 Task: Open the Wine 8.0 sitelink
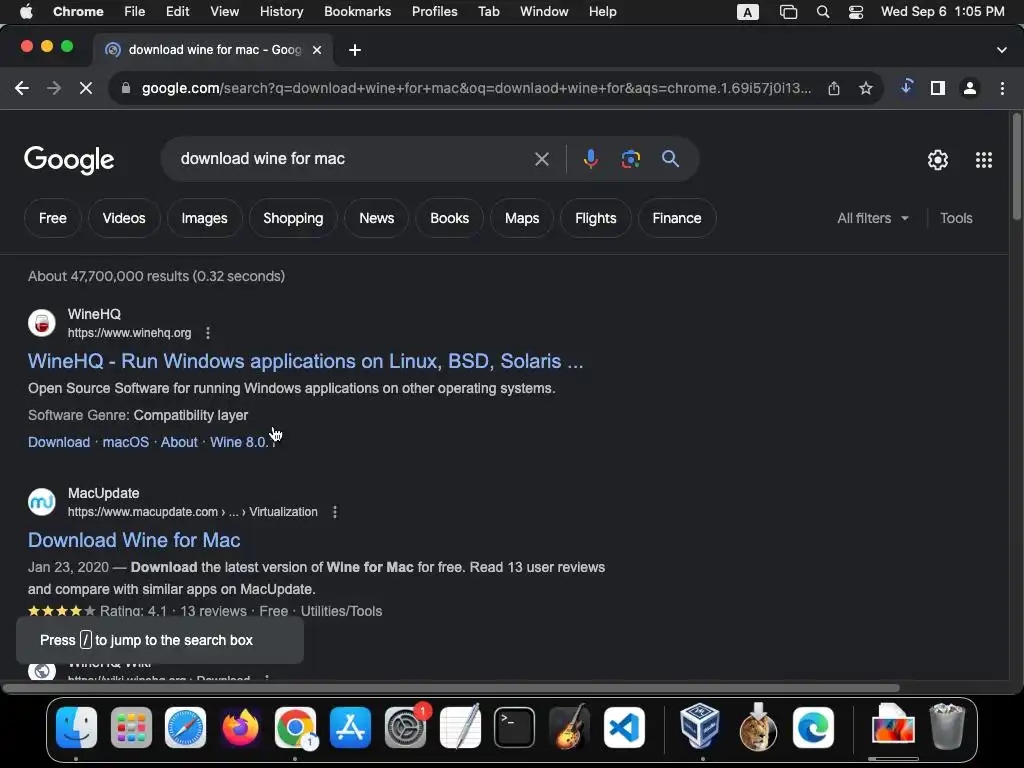click(x=241, y=442)
